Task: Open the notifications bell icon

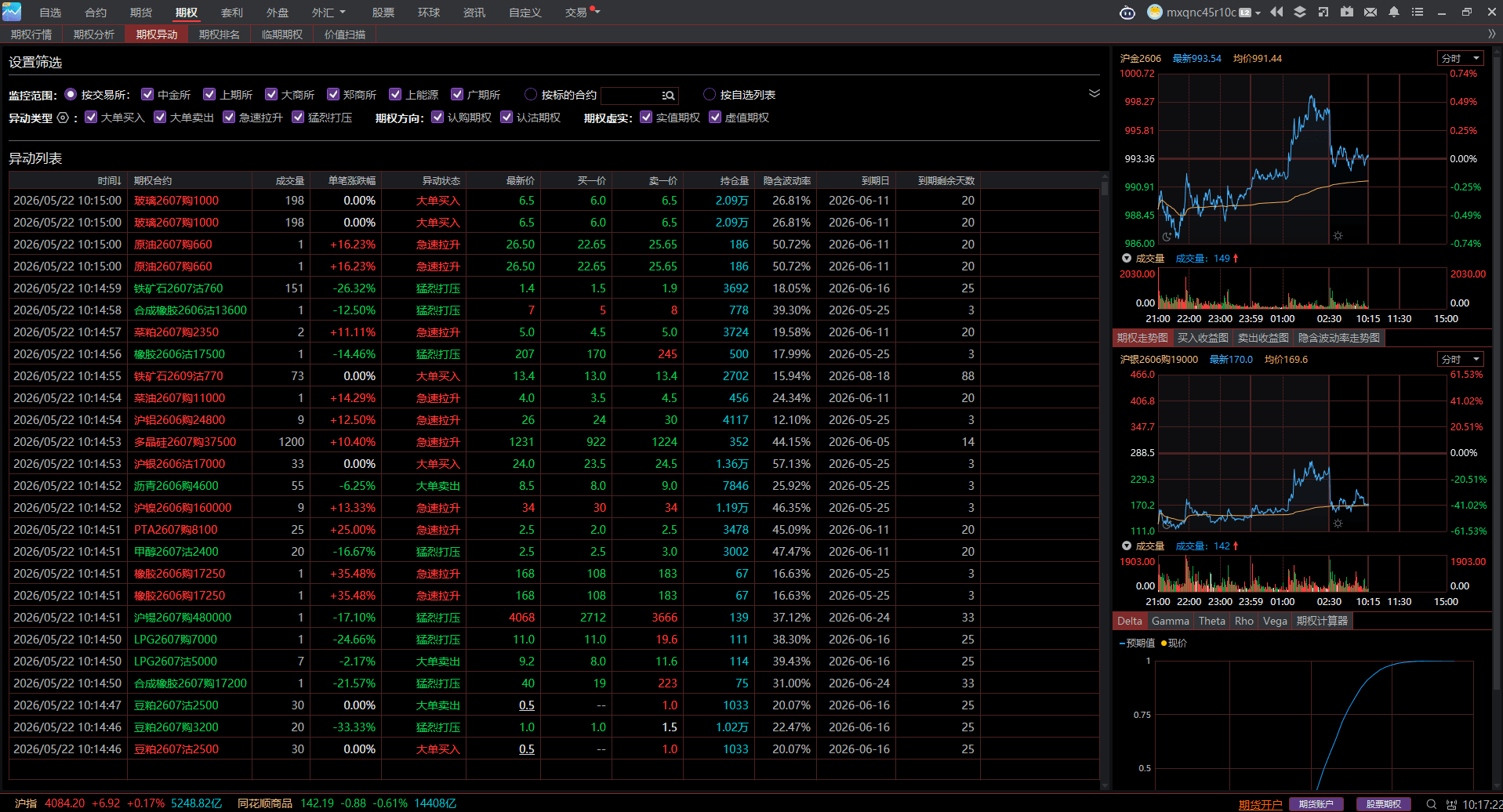Action: coord(1394,13)
